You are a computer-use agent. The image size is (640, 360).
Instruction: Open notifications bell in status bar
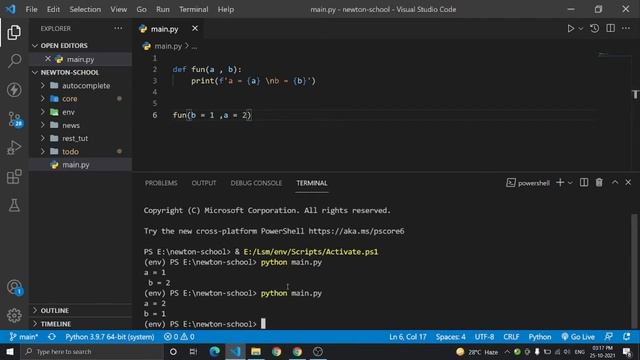(626, 337)
